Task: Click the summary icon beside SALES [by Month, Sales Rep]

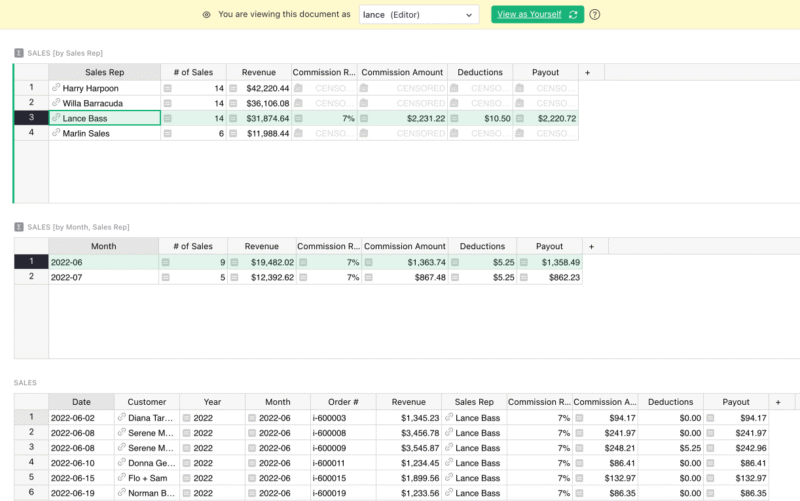Action: click(19, 227)
